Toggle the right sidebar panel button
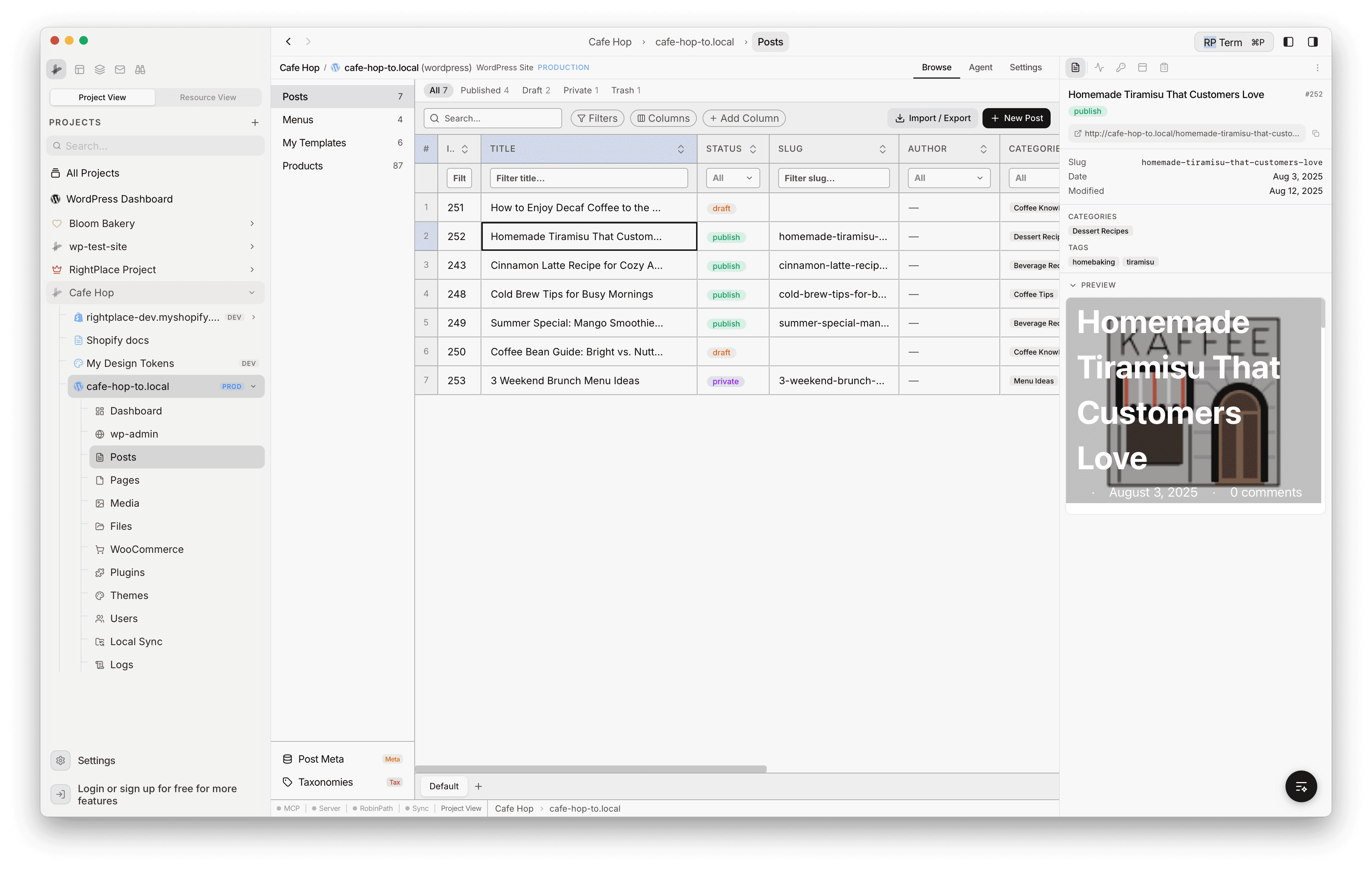The image size is (1372, 870). pyautogui.click(x=1313, y=41)
